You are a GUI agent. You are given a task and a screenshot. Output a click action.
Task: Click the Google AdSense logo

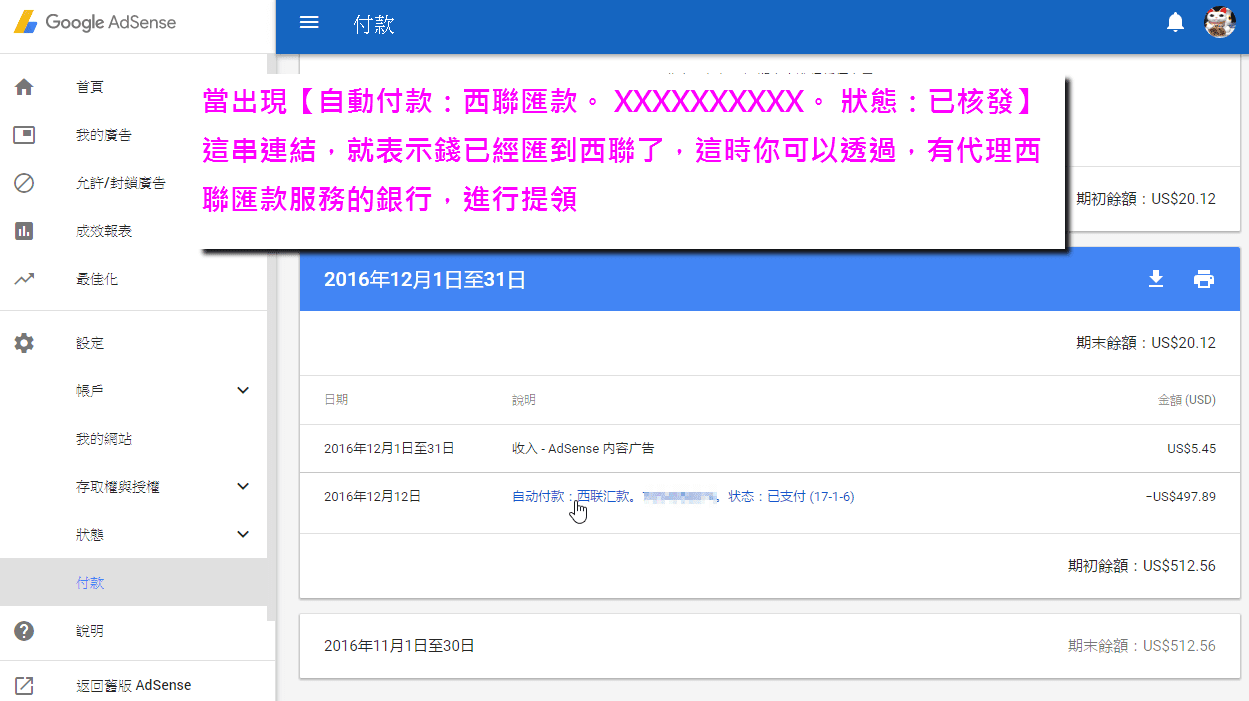pyautogui.click(x=95, y=22)
